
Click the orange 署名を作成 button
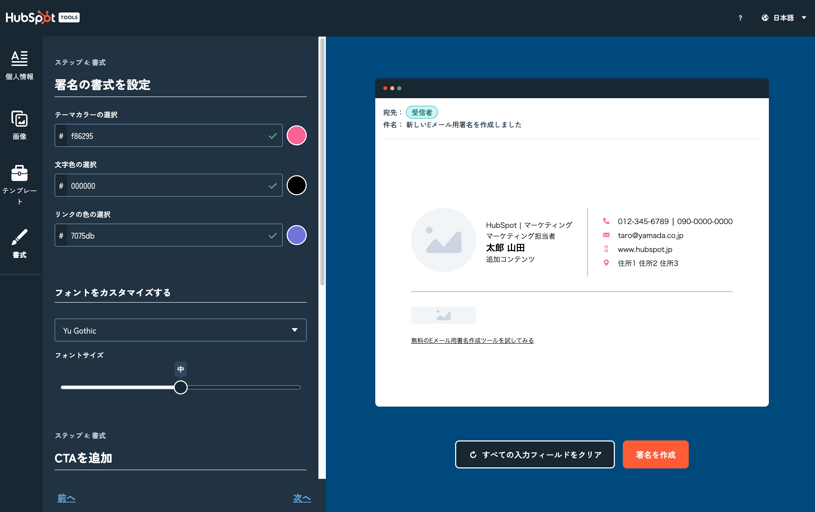pyautogui.click(x=655, y=454)
